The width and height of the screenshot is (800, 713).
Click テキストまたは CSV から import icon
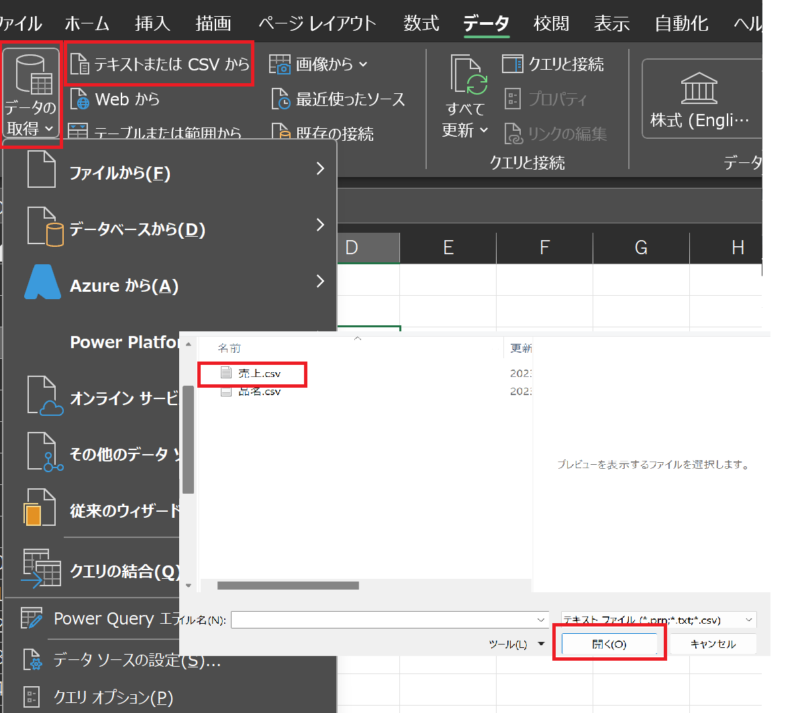point(81,65)
